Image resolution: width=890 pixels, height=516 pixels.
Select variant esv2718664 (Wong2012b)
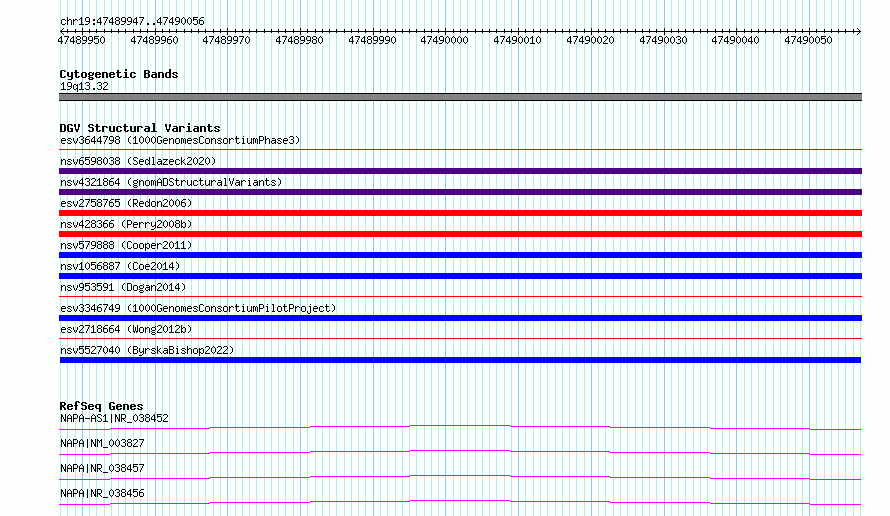(126, 329)
